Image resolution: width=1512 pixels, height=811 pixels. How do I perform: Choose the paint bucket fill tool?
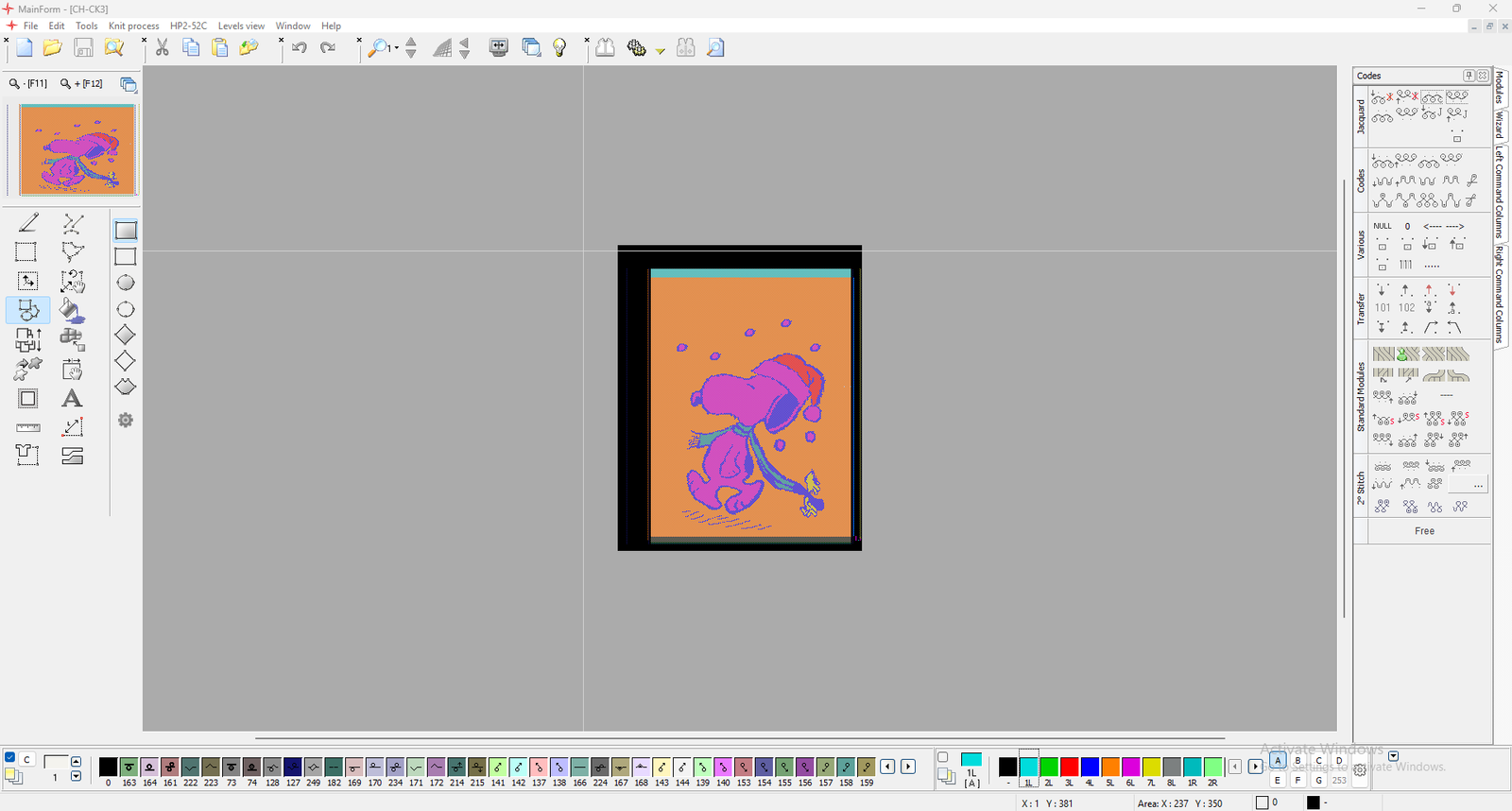(x=72, y=310)
